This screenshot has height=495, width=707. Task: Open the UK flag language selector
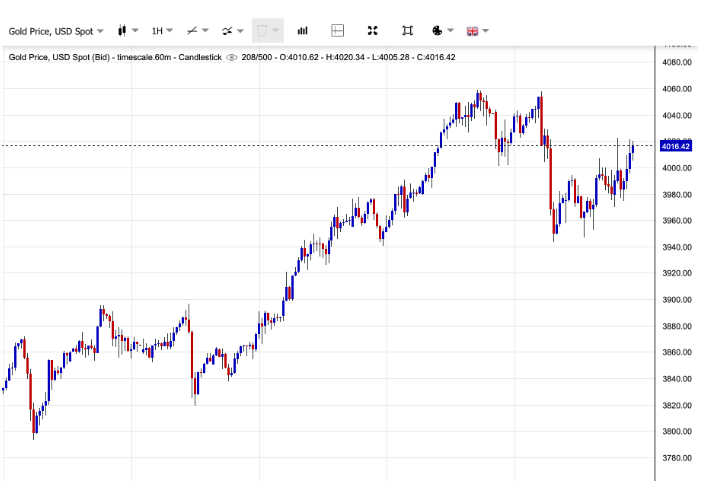pyautogui.click(x=472, y=31)
